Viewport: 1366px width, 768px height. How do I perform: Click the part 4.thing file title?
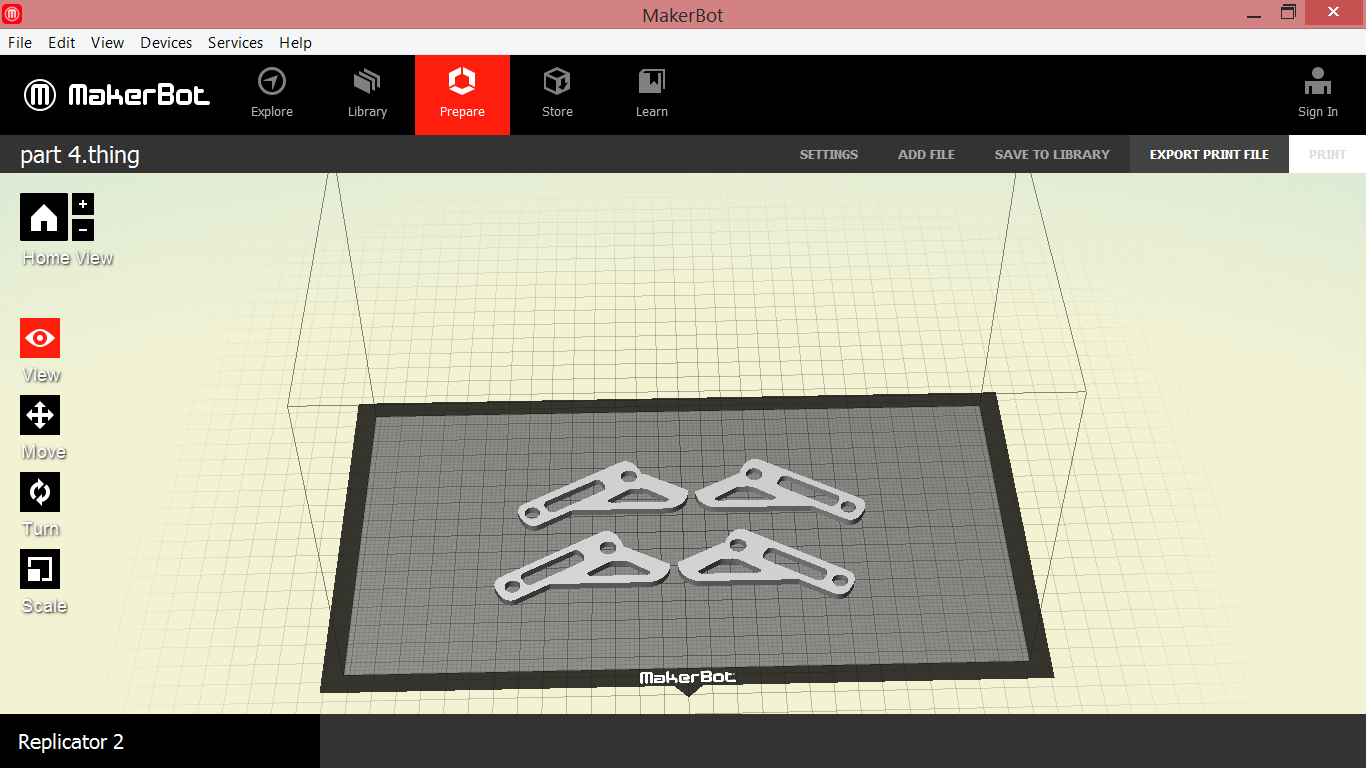pyautogui.click(x=80, y=155)
